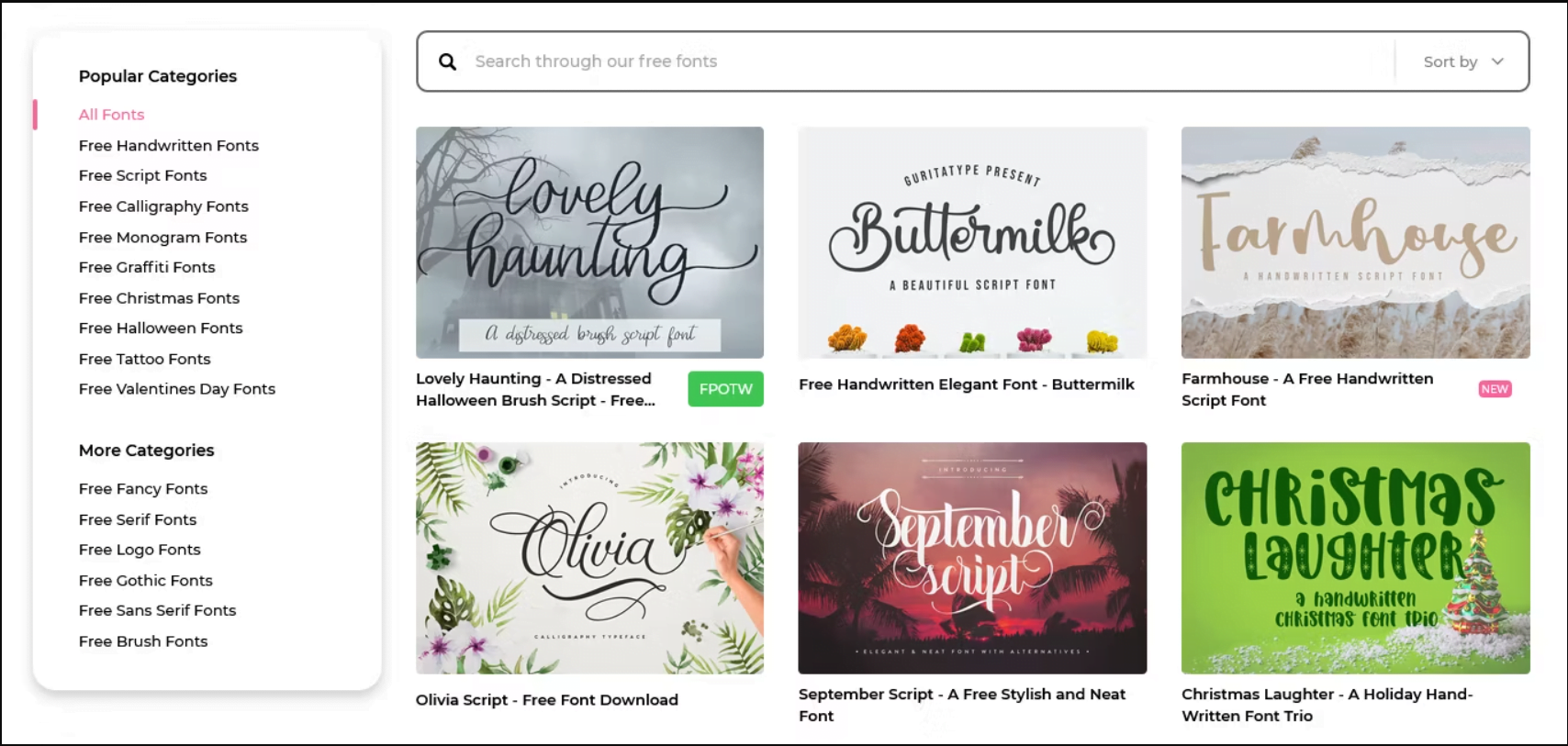The width and height of the screenshot is (1568, 746).
Task: Open Free Calligraphy Fonts category
Action: [163, 206]
